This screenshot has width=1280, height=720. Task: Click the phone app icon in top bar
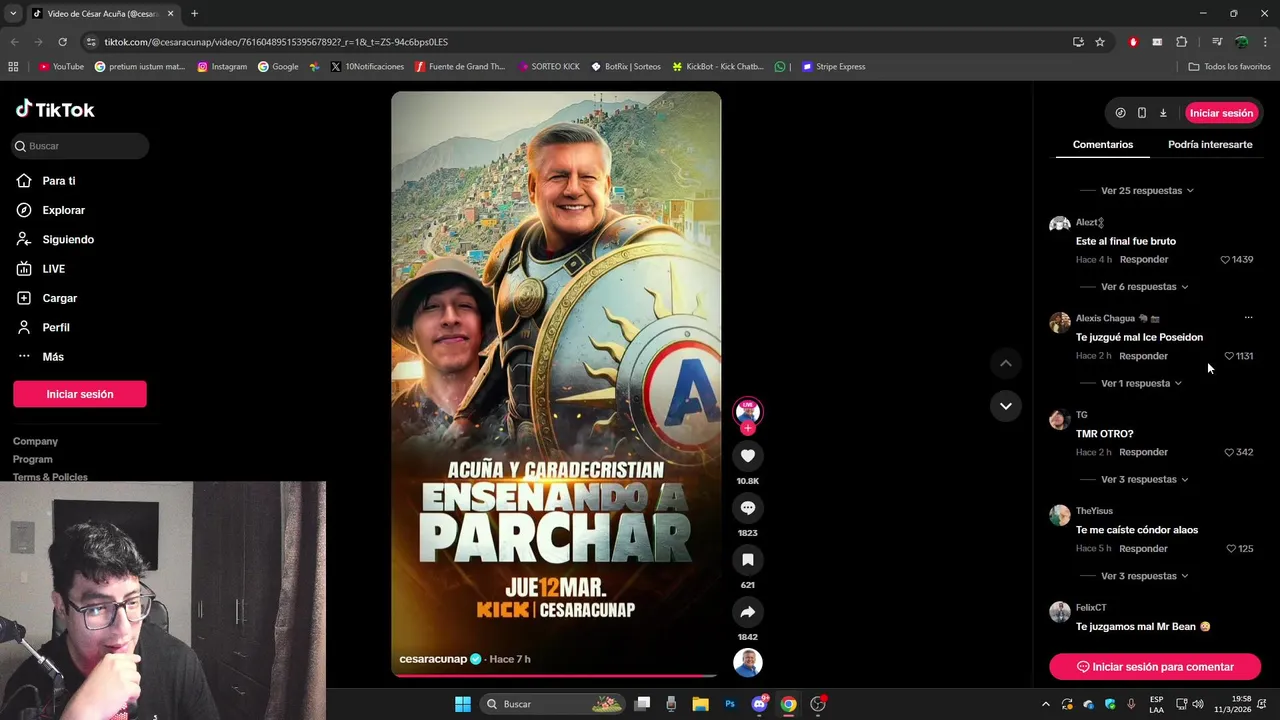(x=1141, y=113)
